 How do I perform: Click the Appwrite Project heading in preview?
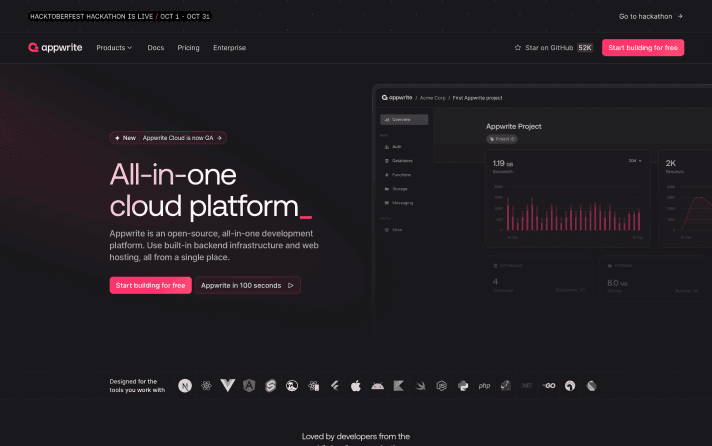[514, 127]
